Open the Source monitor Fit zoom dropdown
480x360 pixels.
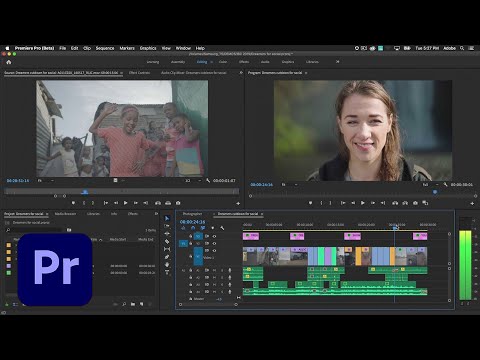click(45, 180)
